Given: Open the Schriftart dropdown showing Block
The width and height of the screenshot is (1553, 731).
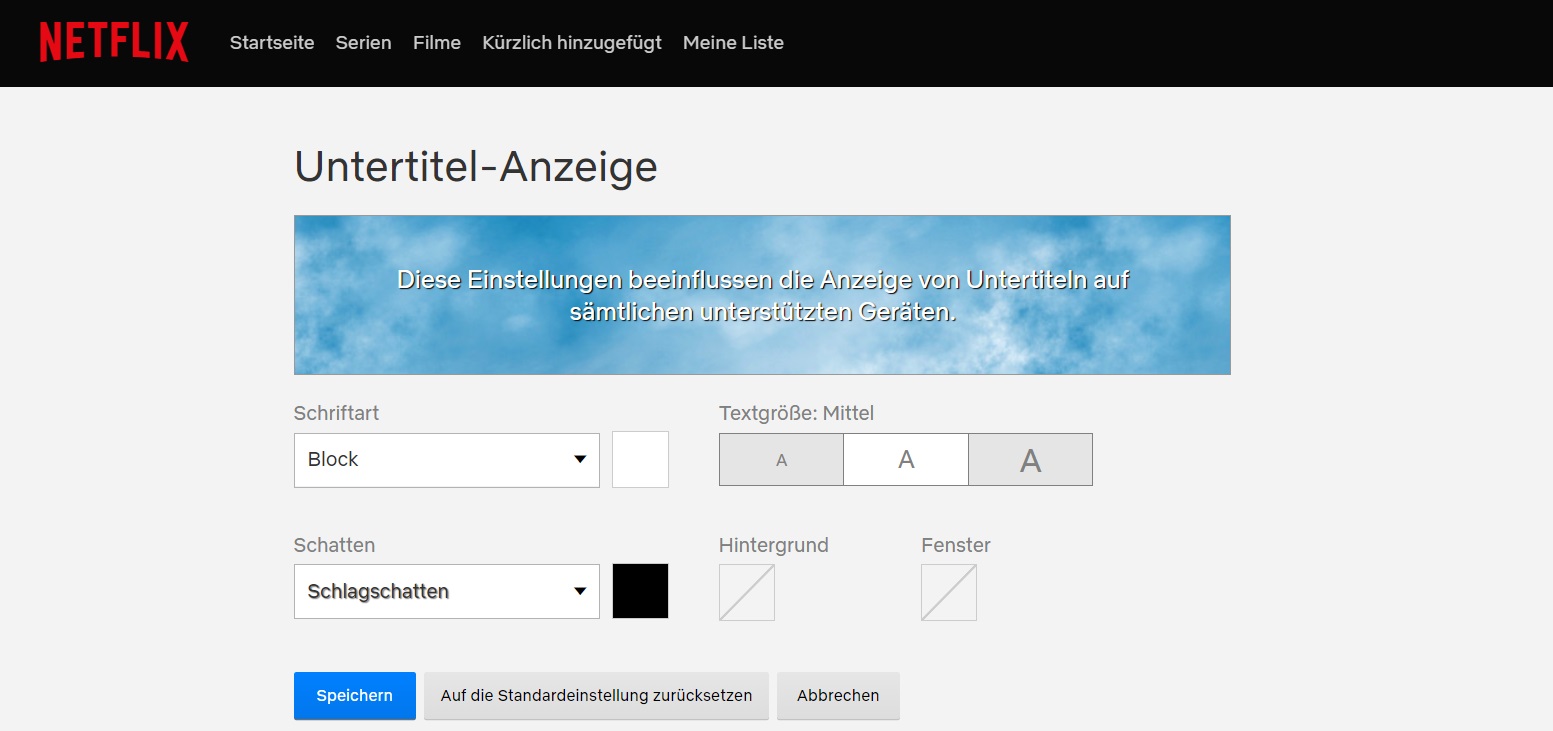Looking at the screenshot, I should (x=446, y=460).
